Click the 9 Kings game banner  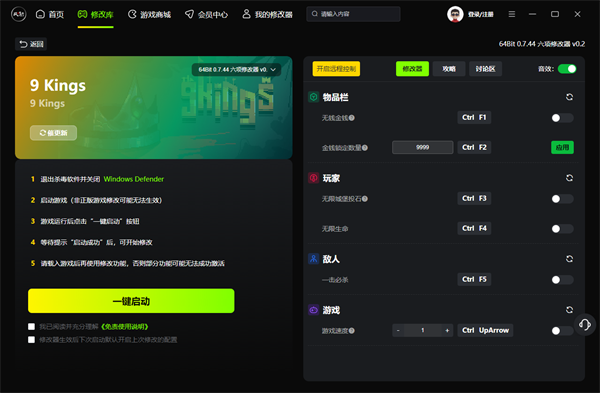point(153,108)
